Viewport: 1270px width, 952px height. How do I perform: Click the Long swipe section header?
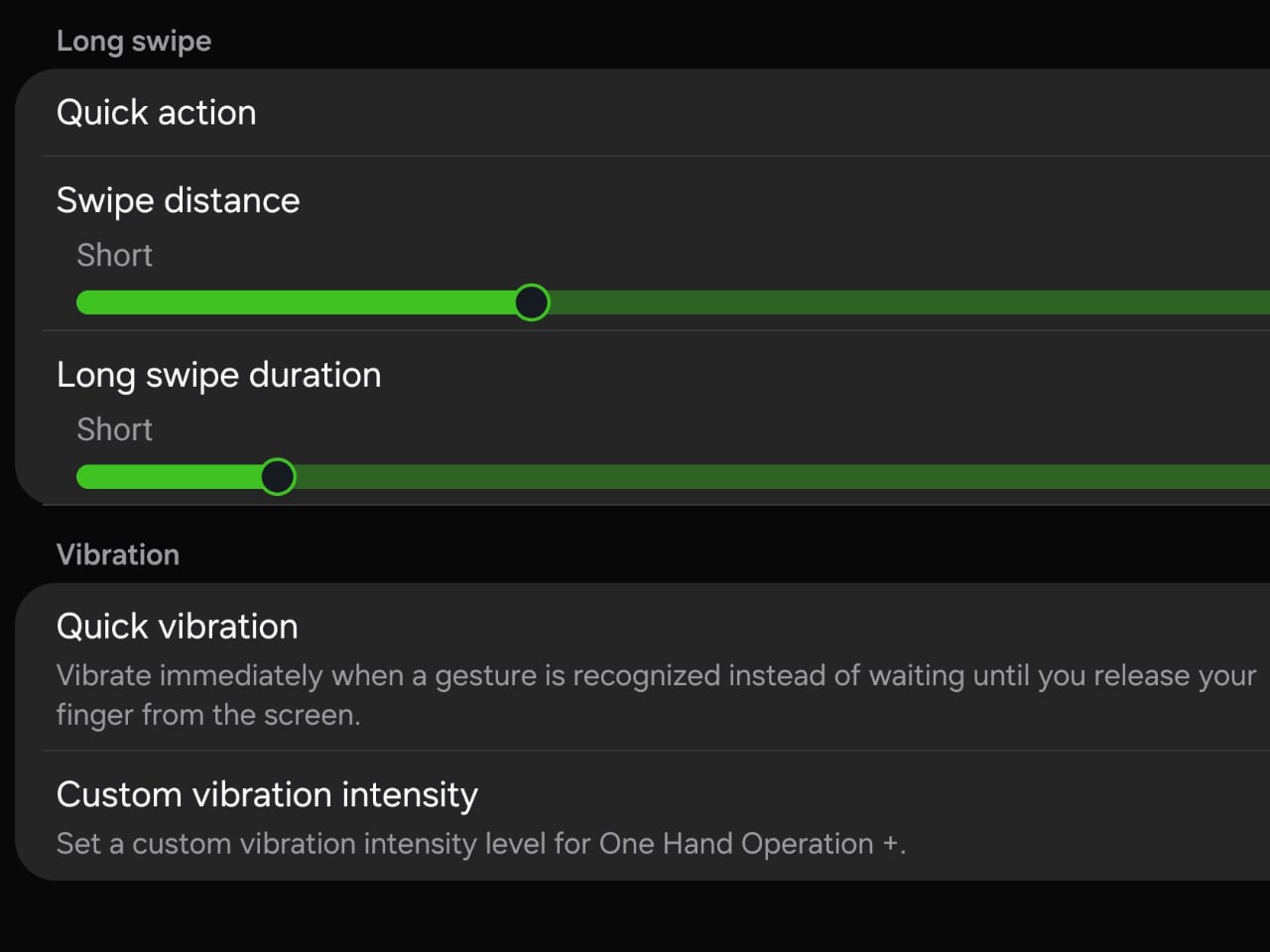pyautogui.click(x=134, y=42)
